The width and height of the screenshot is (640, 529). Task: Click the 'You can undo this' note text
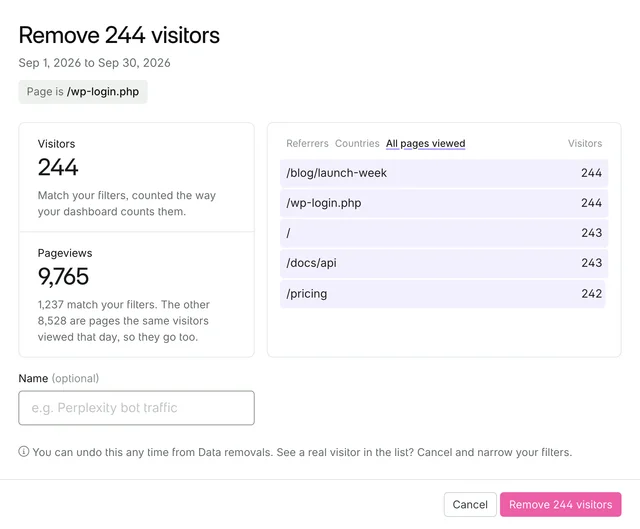(x=302, y=452)
